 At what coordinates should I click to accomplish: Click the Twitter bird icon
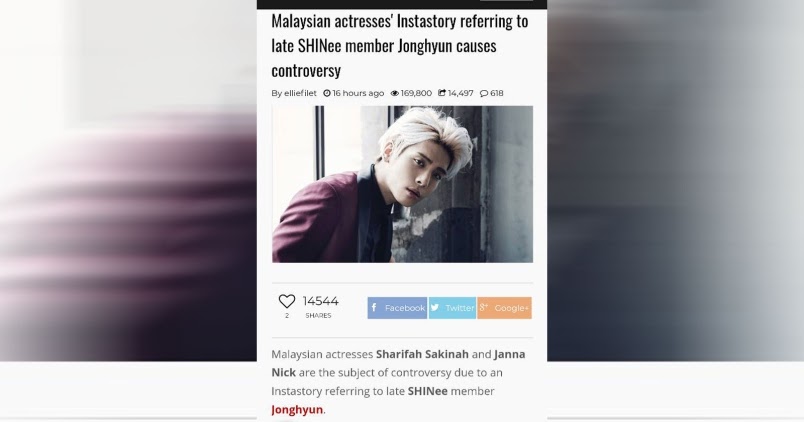(x=435, y=308)
